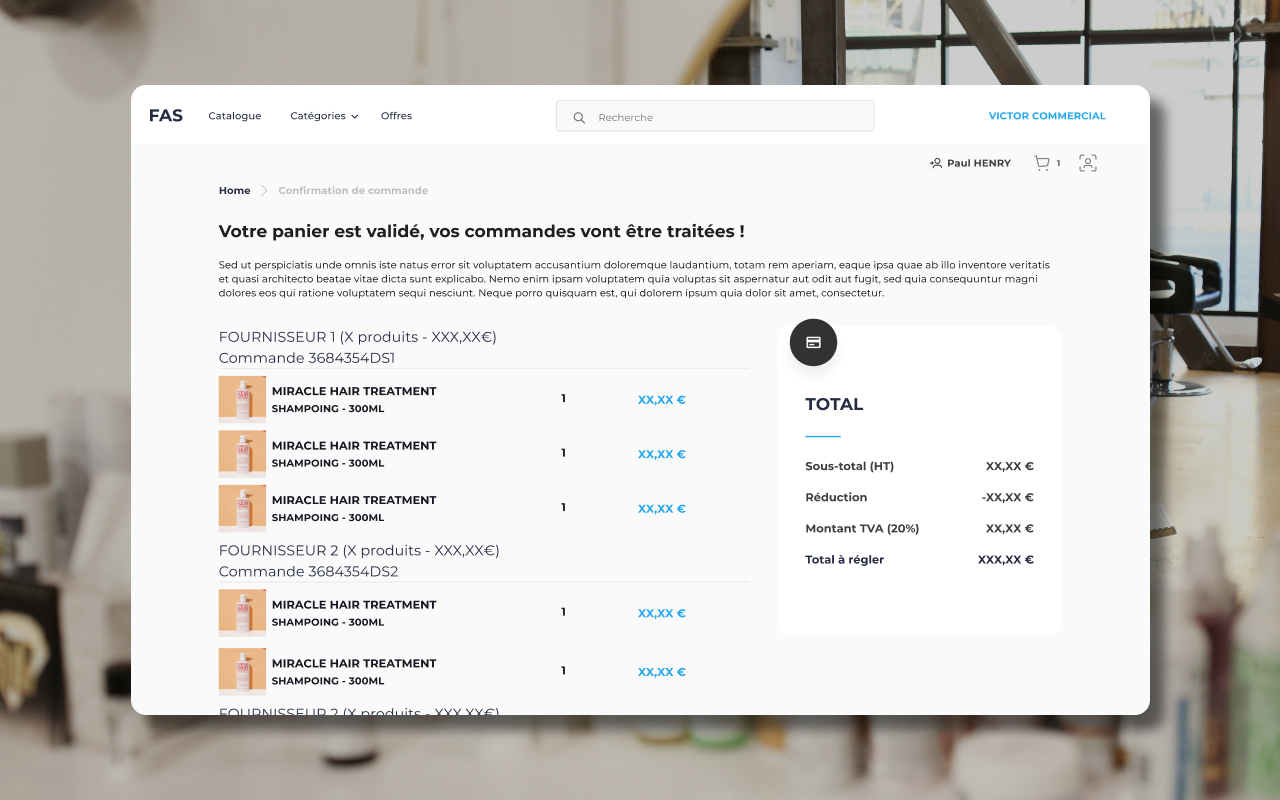Click the Paul HENRY account name

pyautogui.click(x=978, y=162)
